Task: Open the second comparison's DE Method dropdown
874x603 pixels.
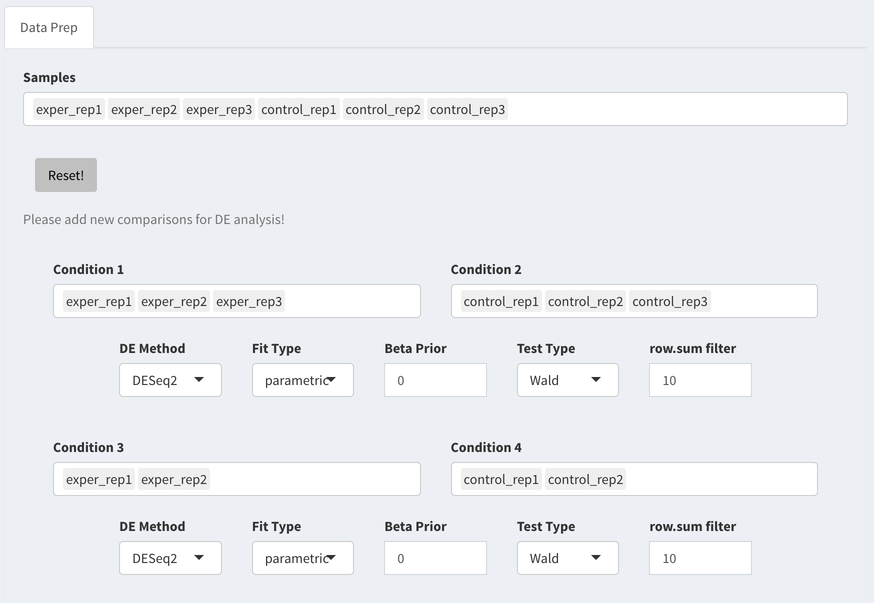Action: coord(170,558)
